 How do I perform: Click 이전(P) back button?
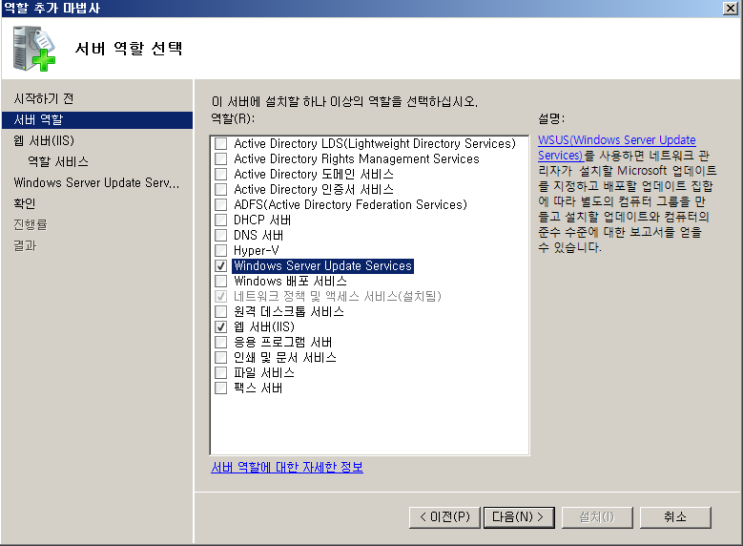point(444,517)
